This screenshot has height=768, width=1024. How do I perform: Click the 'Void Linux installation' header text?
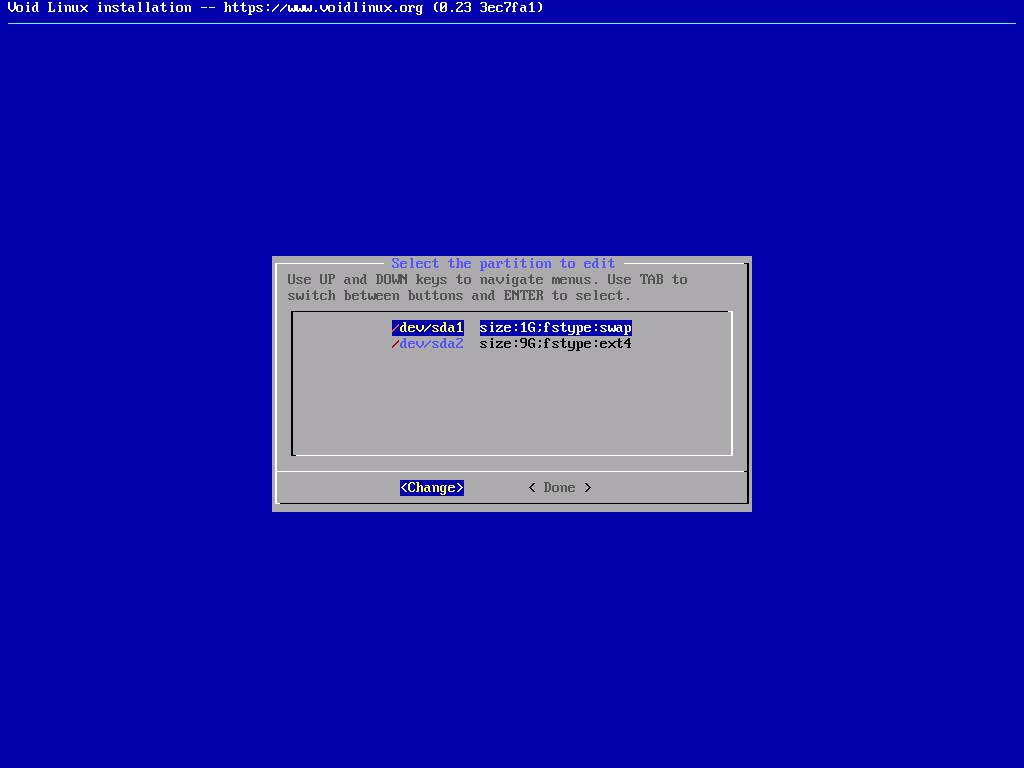(x=99, y=8)
